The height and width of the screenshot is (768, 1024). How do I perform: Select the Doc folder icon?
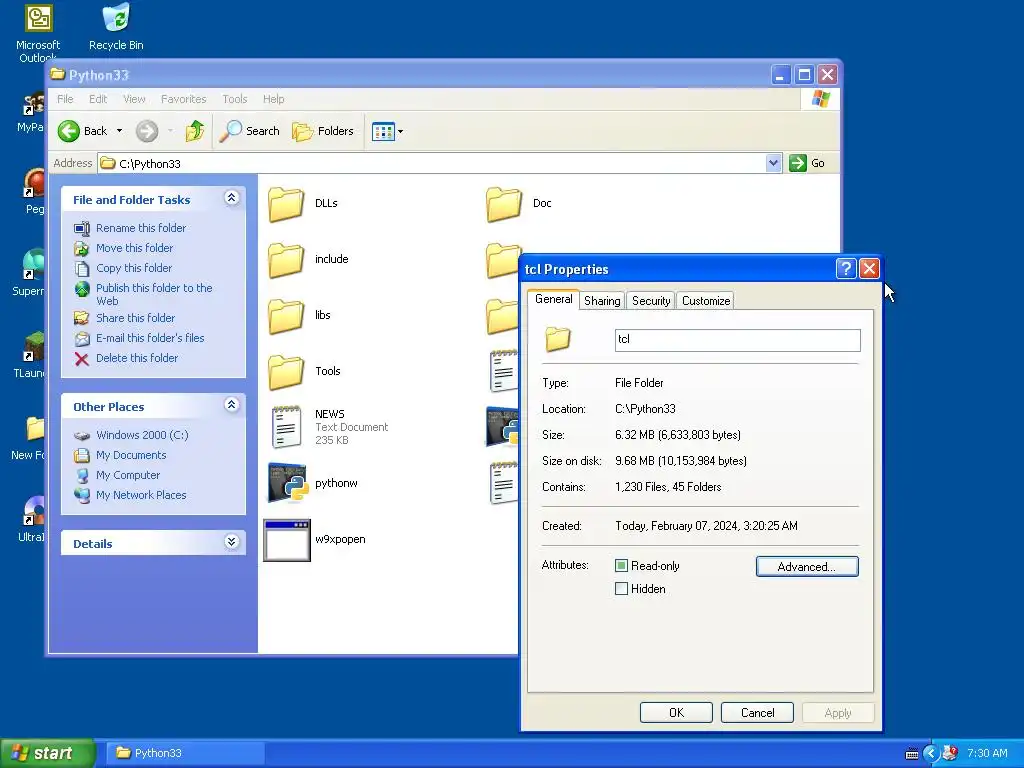pyautogui.click(x=504, y=204)
